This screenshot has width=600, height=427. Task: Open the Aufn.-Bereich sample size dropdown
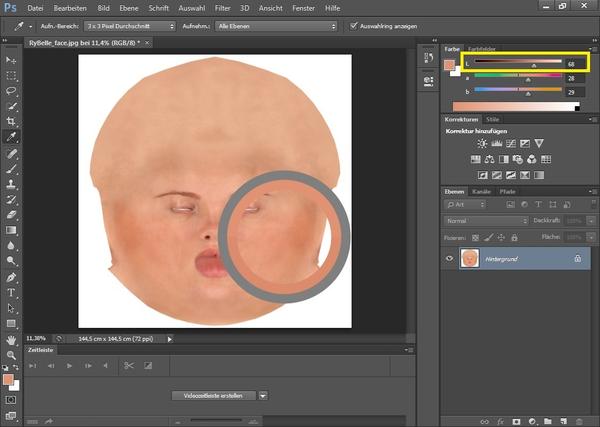click(131, 26)
